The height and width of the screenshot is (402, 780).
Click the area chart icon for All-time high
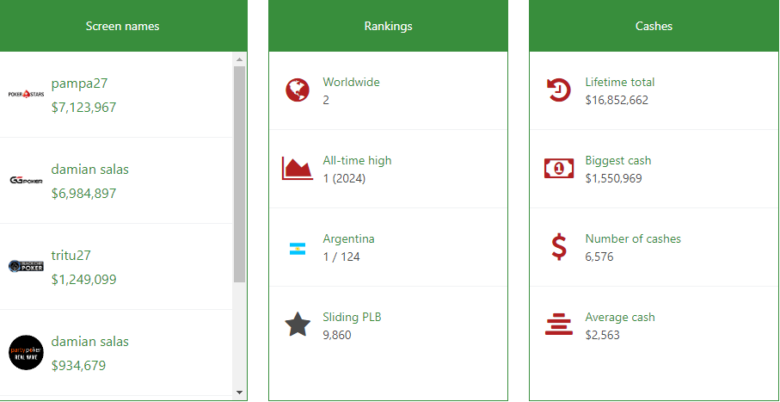(x=297, y=168)
